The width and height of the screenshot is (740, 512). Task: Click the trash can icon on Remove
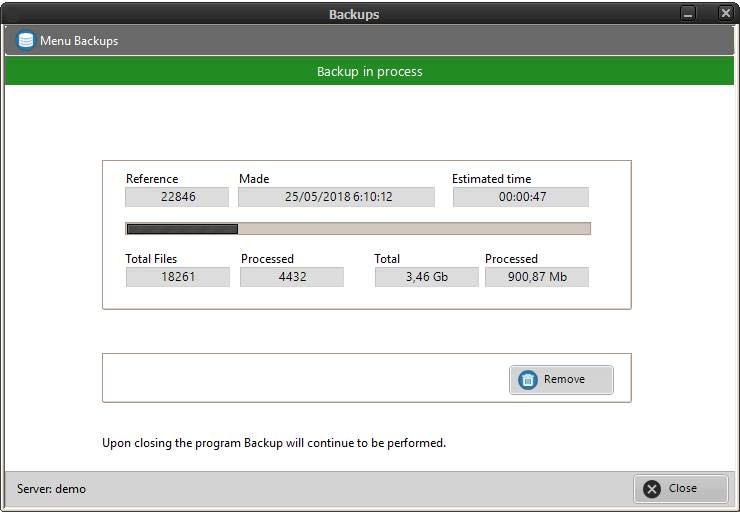[528, 379]
